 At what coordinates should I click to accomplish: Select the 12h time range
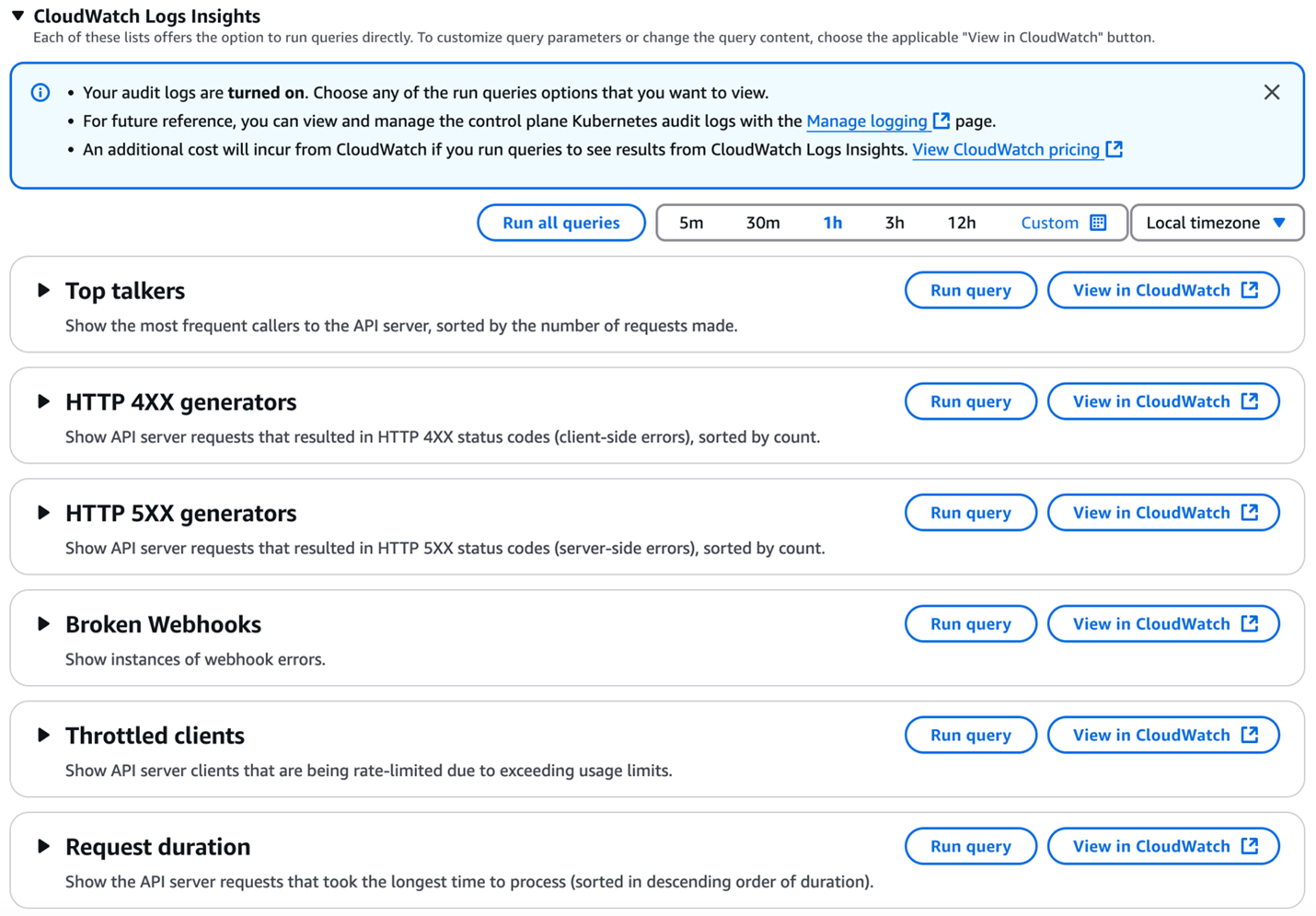pos(962,222)
